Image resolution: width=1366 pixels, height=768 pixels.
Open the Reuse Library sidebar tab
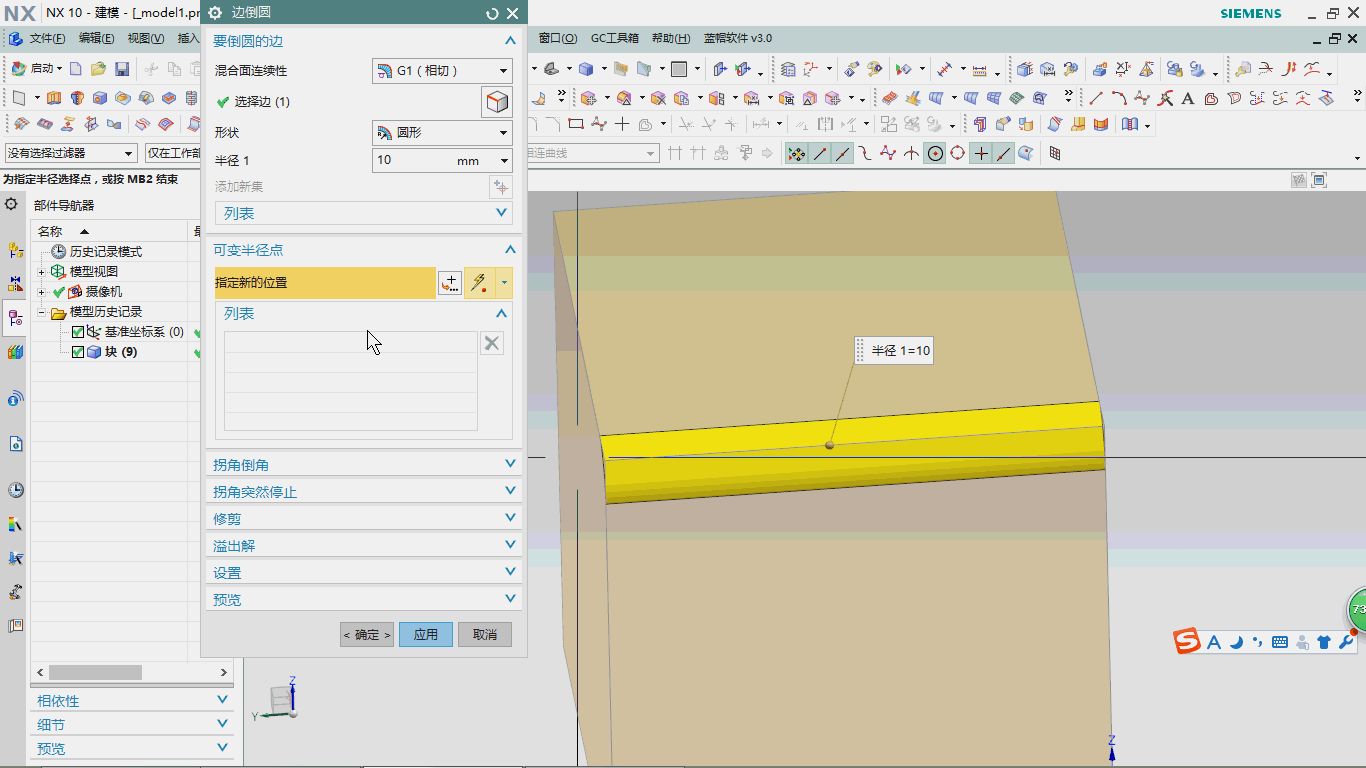coord(15,352)
